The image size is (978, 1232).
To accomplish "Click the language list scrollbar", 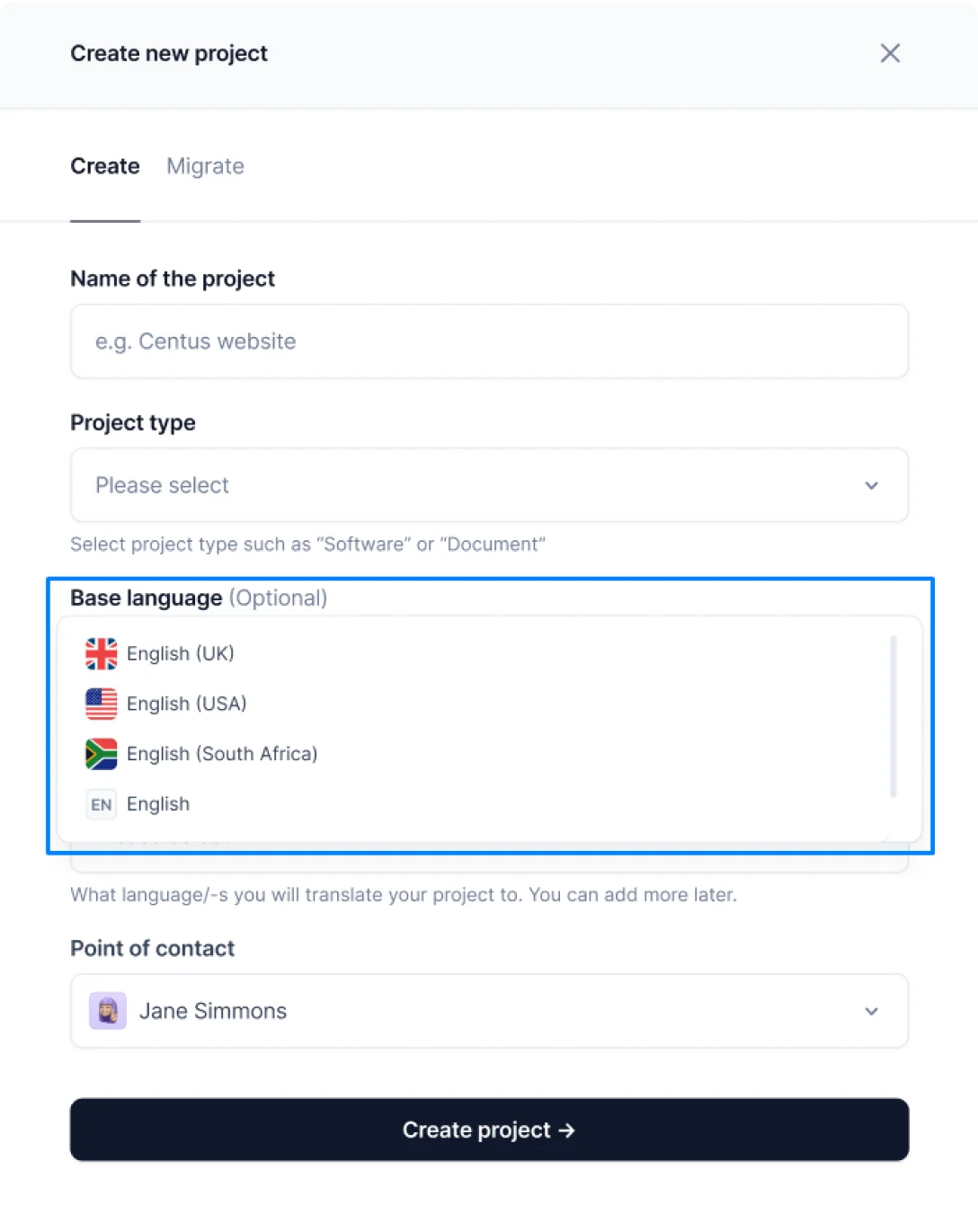I will point(893,716).
